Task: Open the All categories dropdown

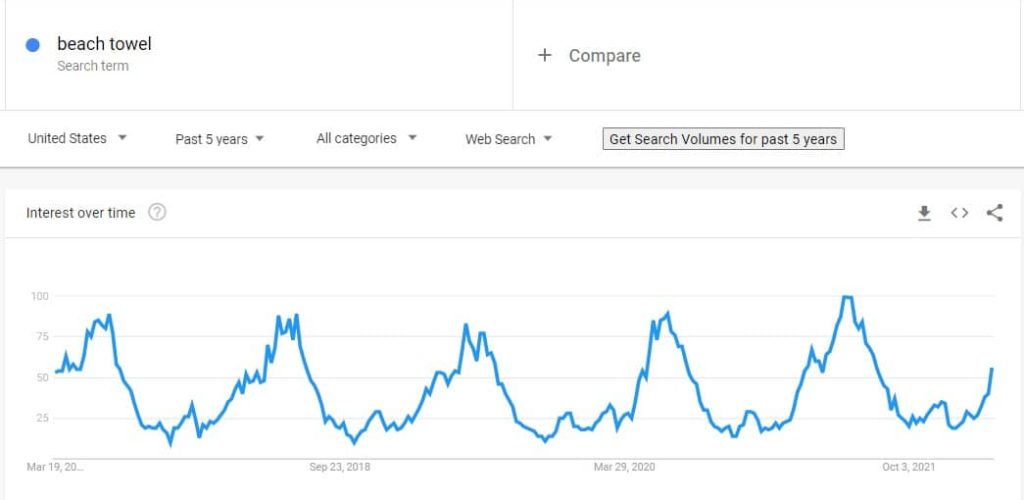Action: (366, 138)
